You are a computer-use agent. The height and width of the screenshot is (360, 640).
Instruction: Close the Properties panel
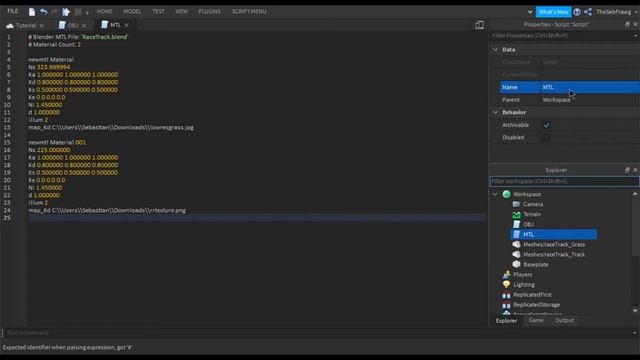click(635, 24)
